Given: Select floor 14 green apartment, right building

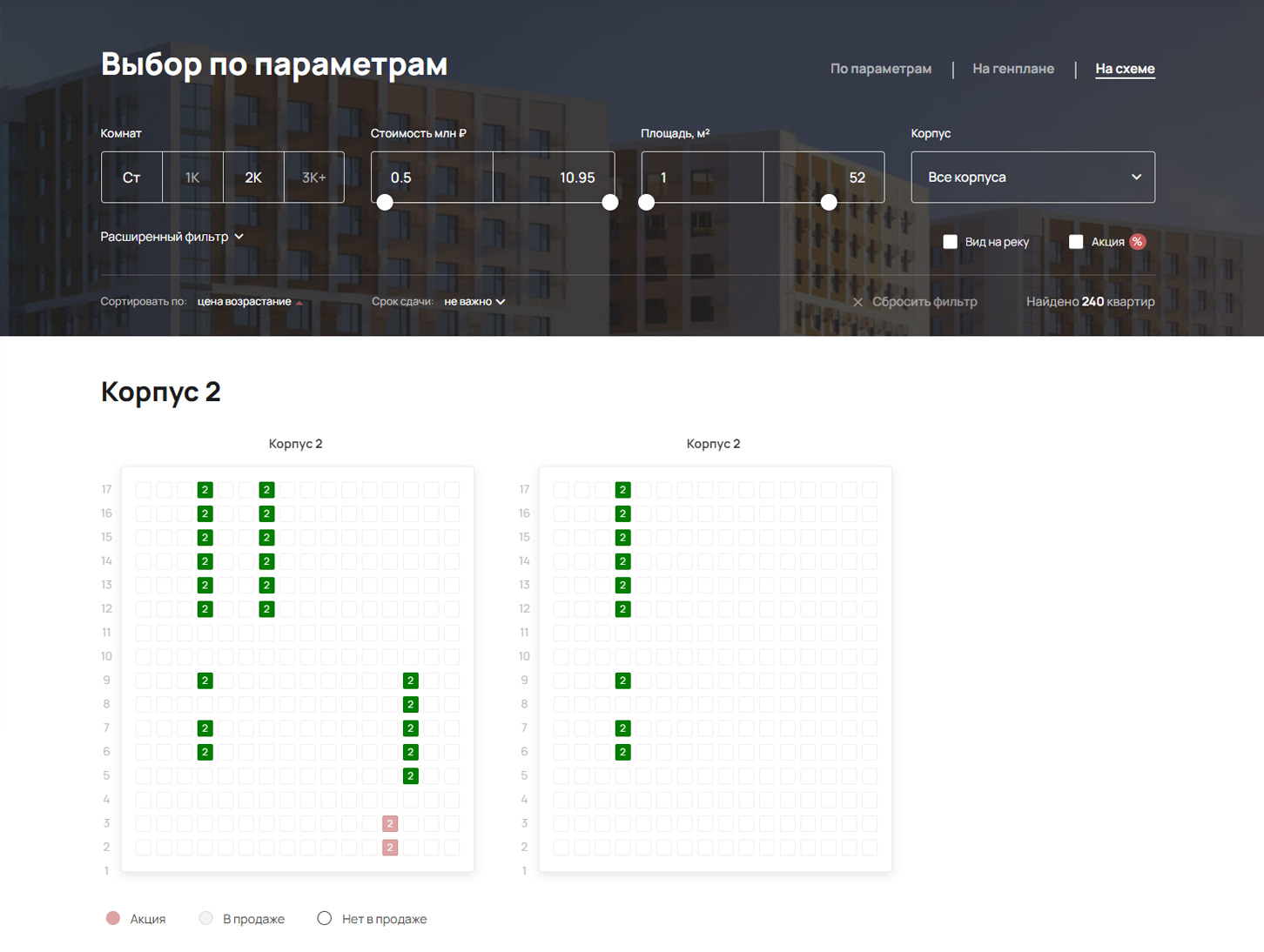Looking at the screenshot, I should [622, 561].
